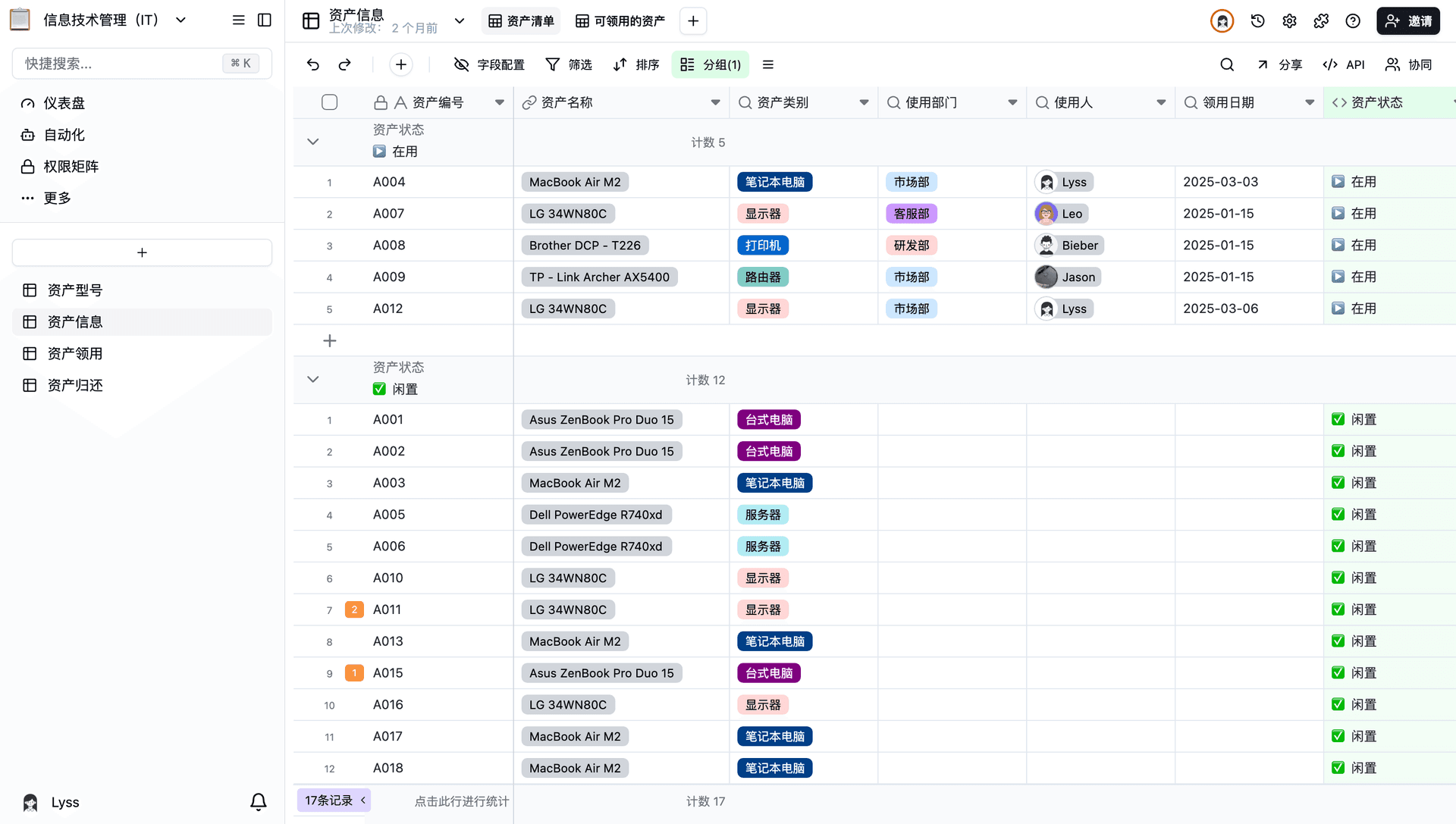The image size is (1456, 824).
Task: Open the workspace switcher next to 信息技术管理
Action: pyautogui.click(x=180, y=20)
